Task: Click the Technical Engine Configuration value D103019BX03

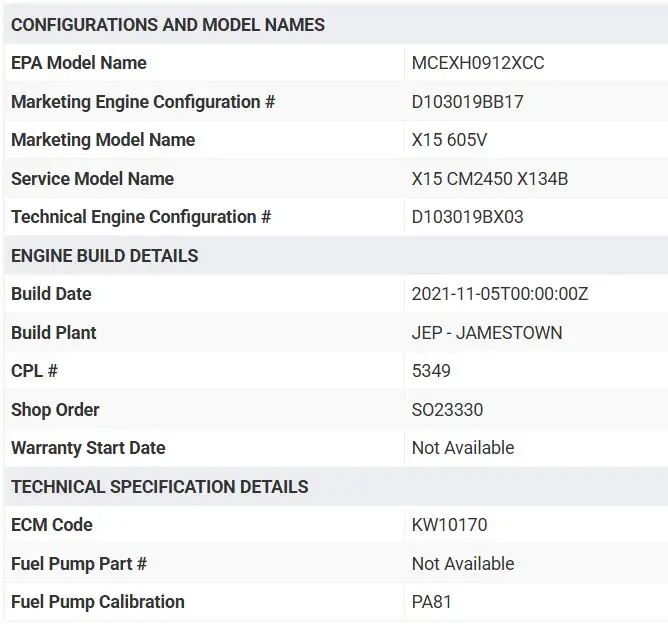Action: pos(467,217)
